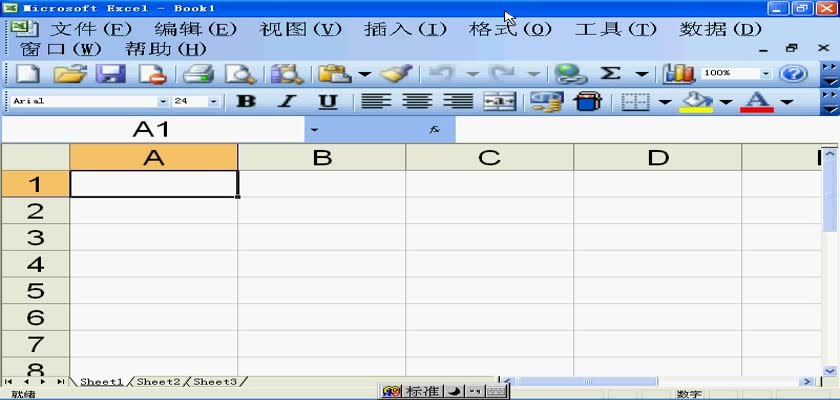Save the workbook using the floppy disk icon

coord(109,74)
